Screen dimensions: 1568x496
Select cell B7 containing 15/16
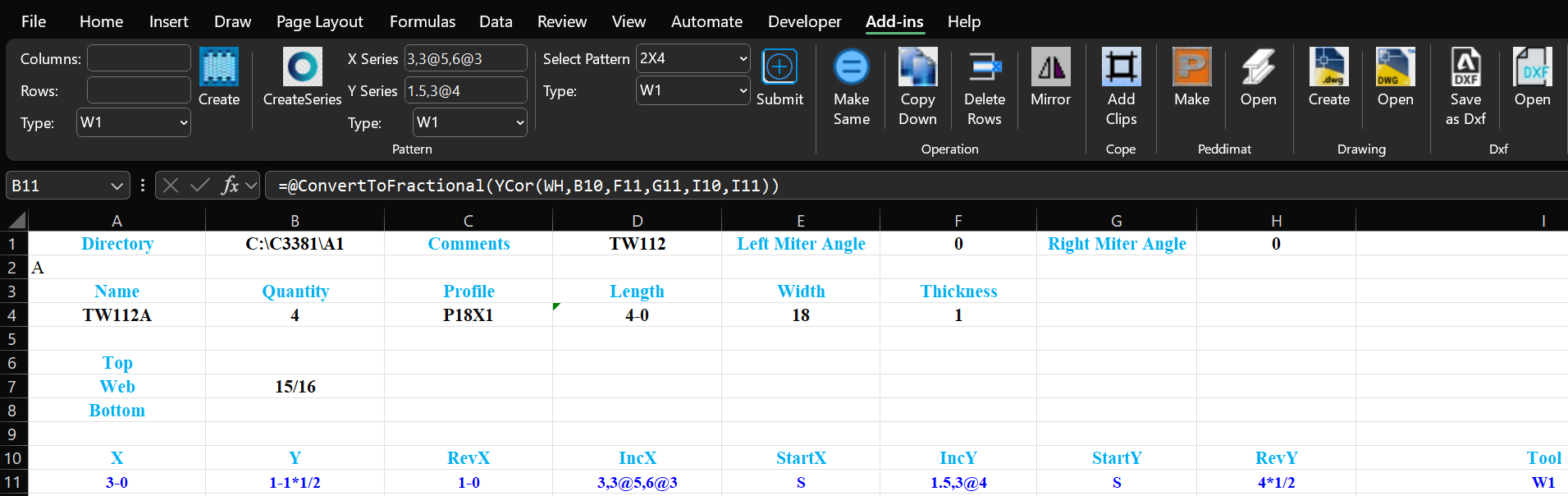pos(295,387)
